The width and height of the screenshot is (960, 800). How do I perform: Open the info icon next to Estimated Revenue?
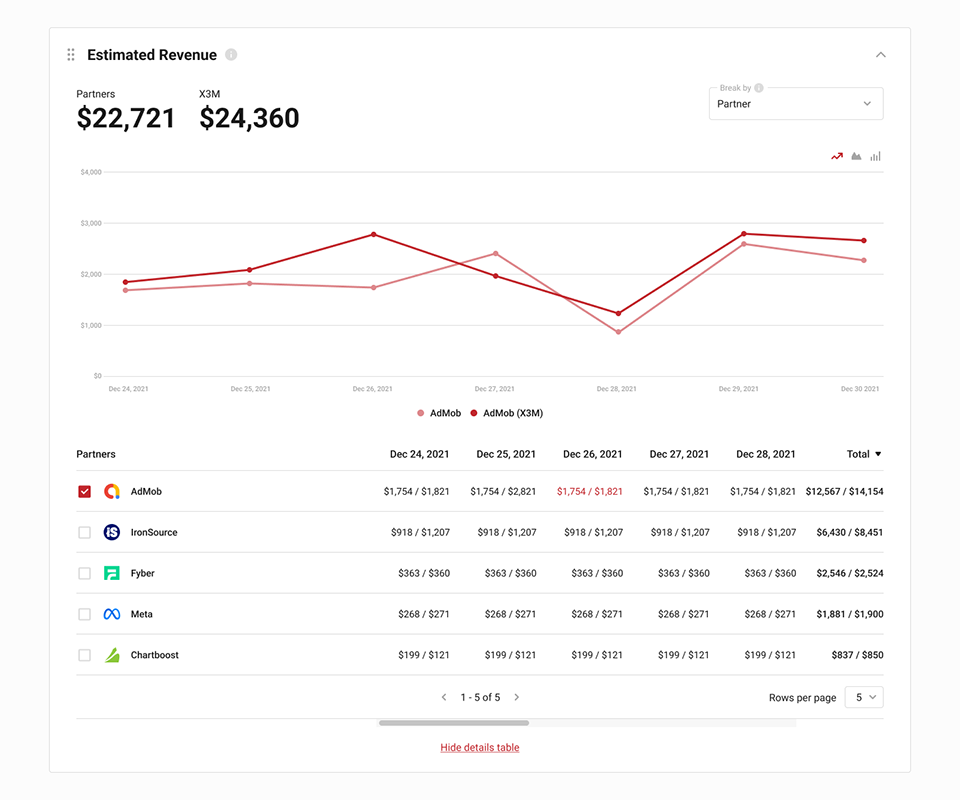(231, 54)
